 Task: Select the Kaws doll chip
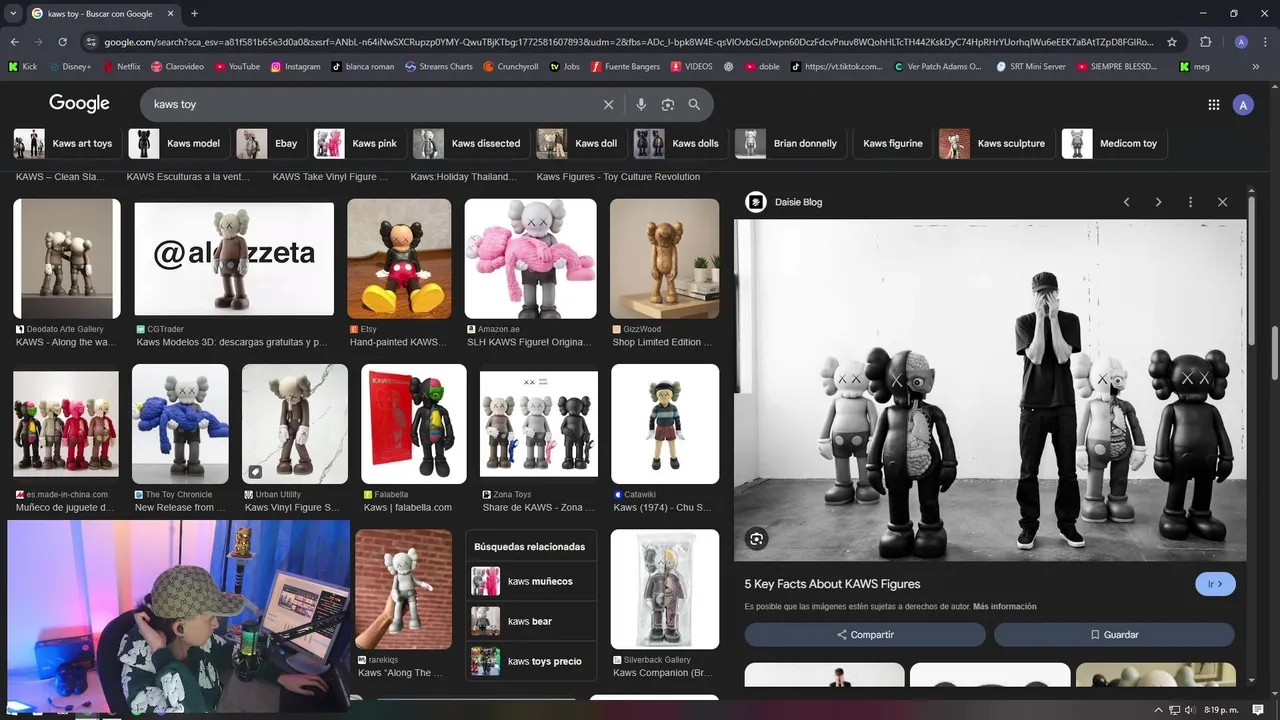point(580,143)
